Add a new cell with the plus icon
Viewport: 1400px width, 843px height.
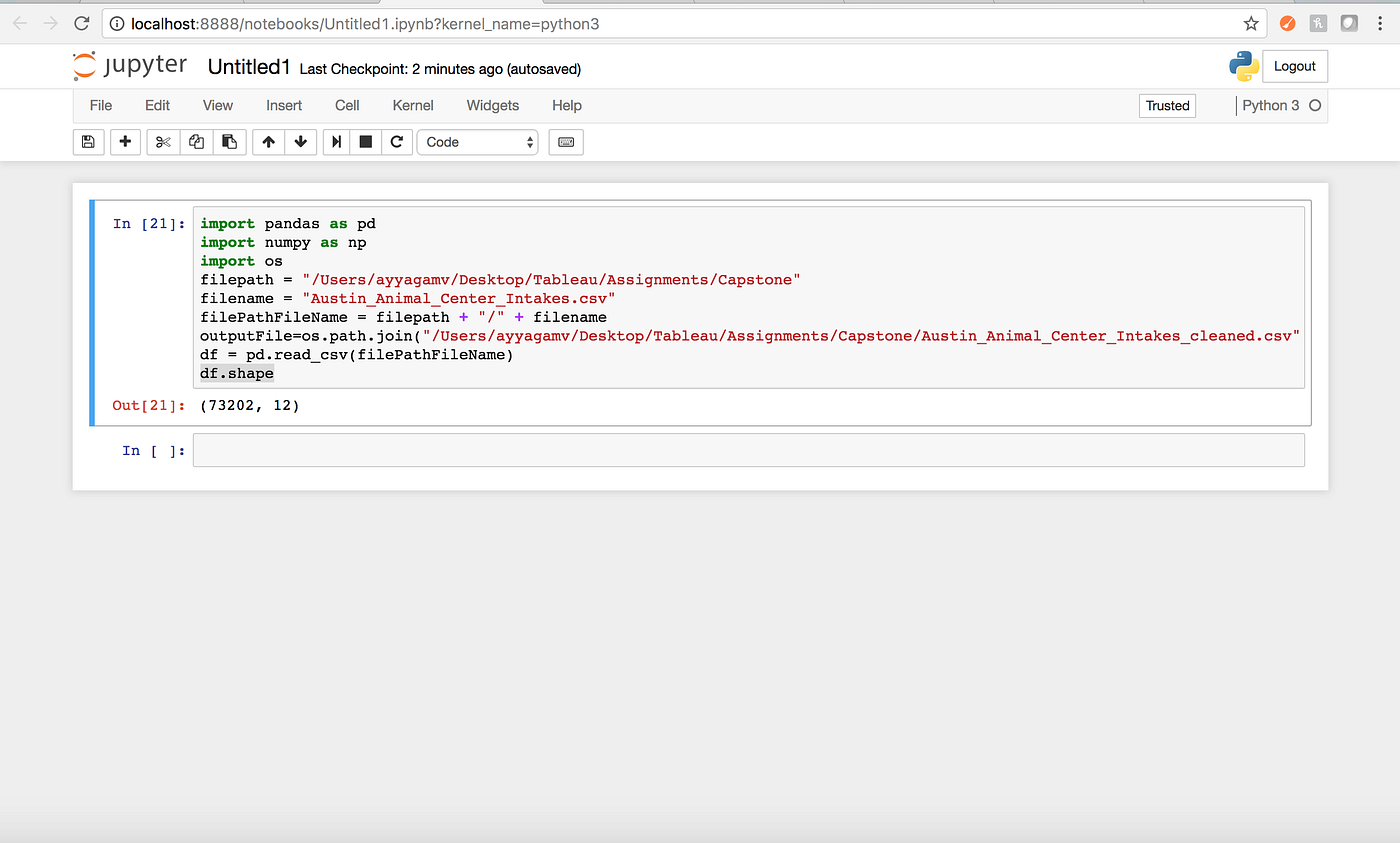click(125, 142)
